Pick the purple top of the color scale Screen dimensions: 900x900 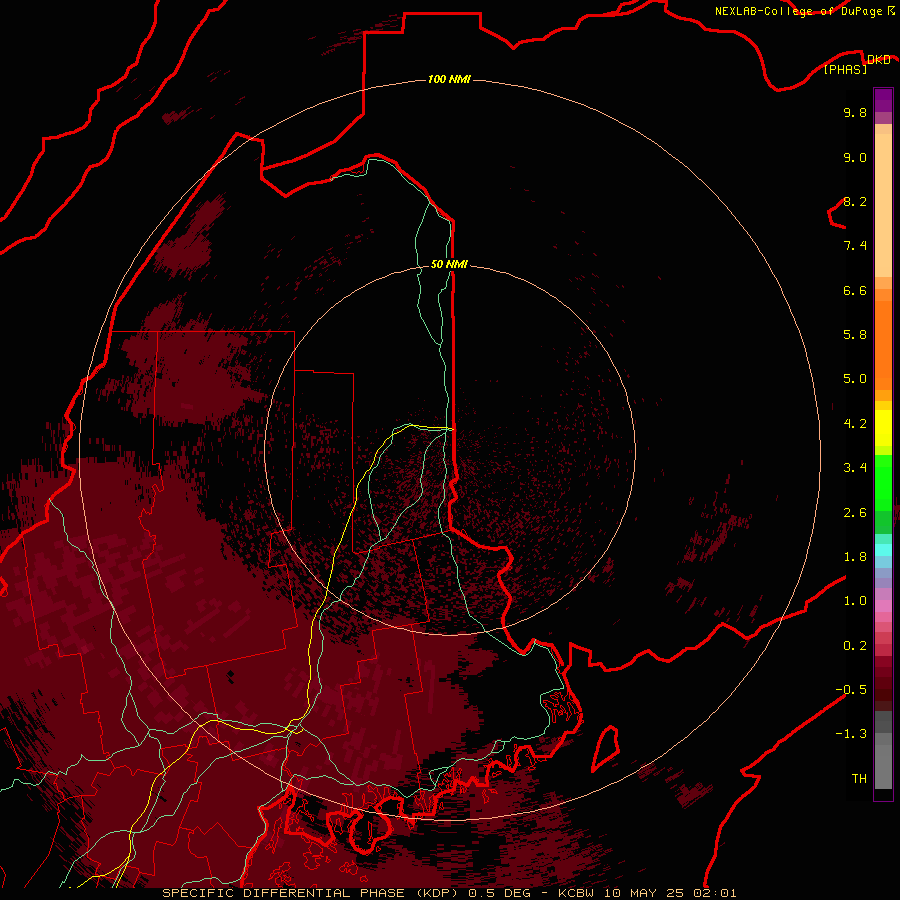tap(883, 100)
